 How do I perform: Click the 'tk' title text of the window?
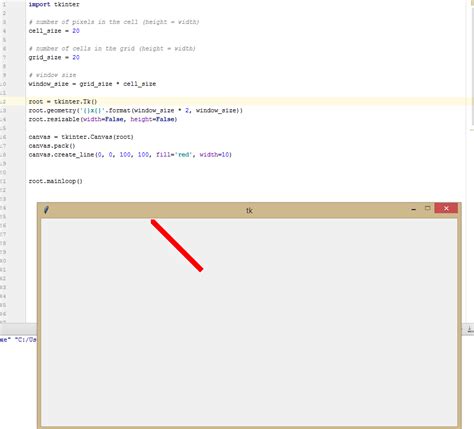coord(249,211)
